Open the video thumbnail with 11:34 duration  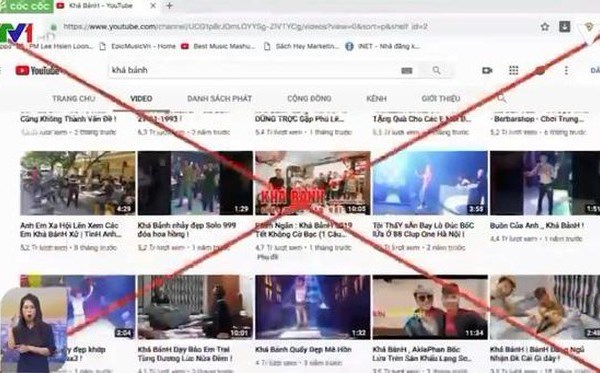tap(430, 307)
